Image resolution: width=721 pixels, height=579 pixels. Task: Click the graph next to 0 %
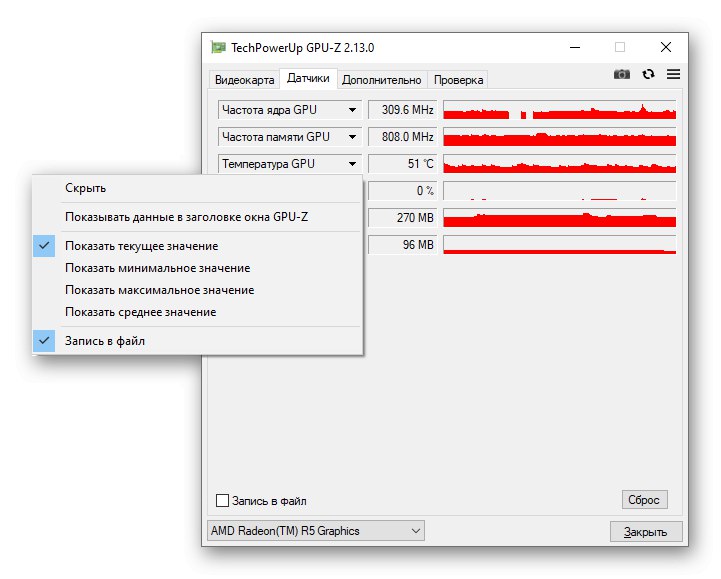point(560,191)
